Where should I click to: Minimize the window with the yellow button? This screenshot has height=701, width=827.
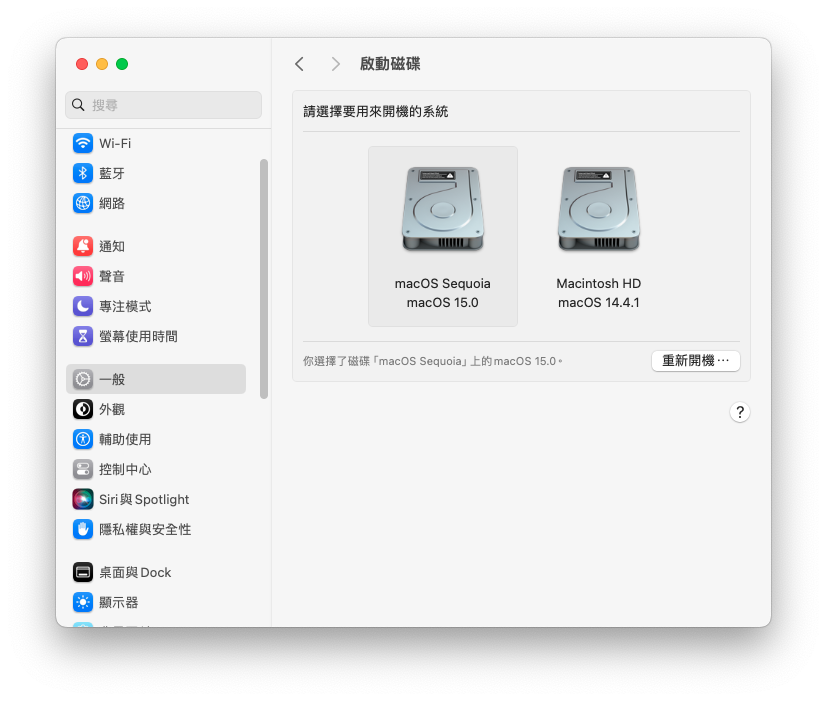pyautogui.click(x=102, y=64)
